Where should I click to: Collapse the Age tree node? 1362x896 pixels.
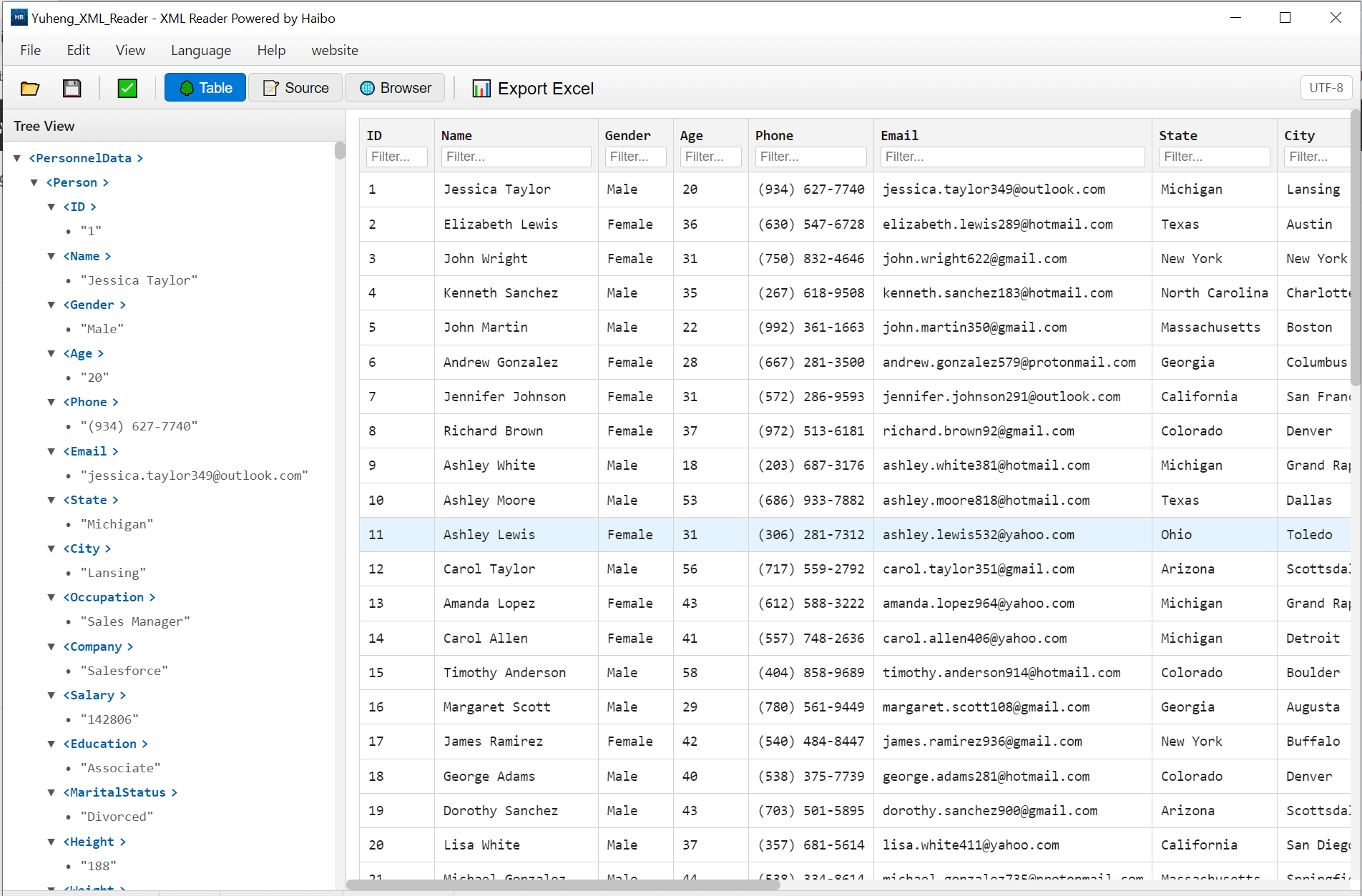(x=52, y=353)
